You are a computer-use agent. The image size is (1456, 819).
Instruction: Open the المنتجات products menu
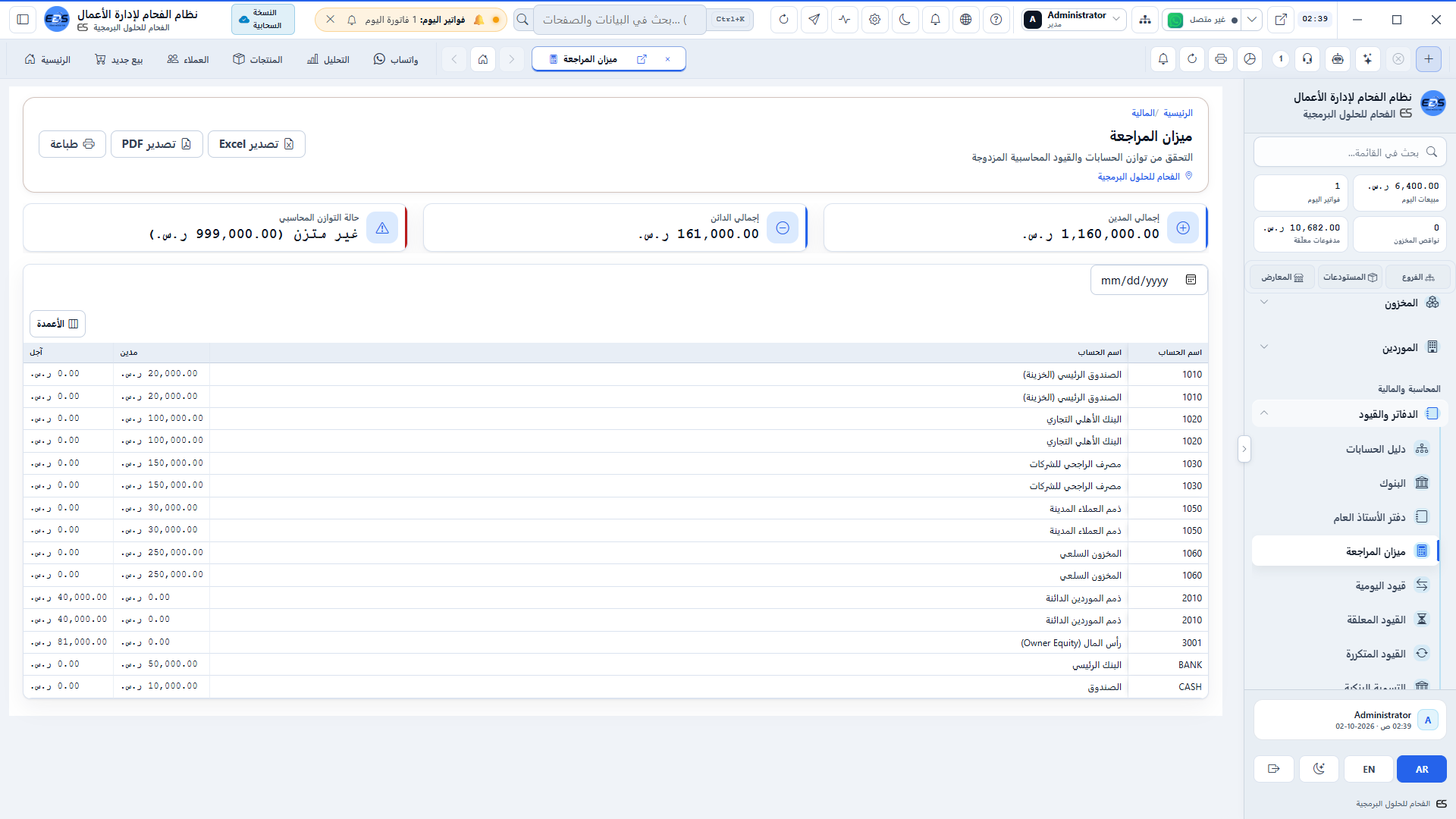coord(258,59)
